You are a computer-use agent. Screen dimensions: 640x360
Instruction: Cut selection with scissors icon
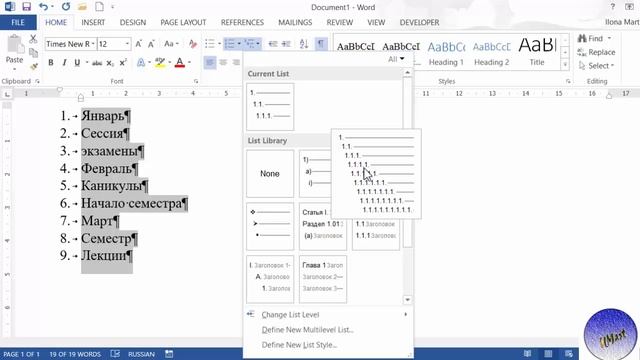[x=33, y=39]
